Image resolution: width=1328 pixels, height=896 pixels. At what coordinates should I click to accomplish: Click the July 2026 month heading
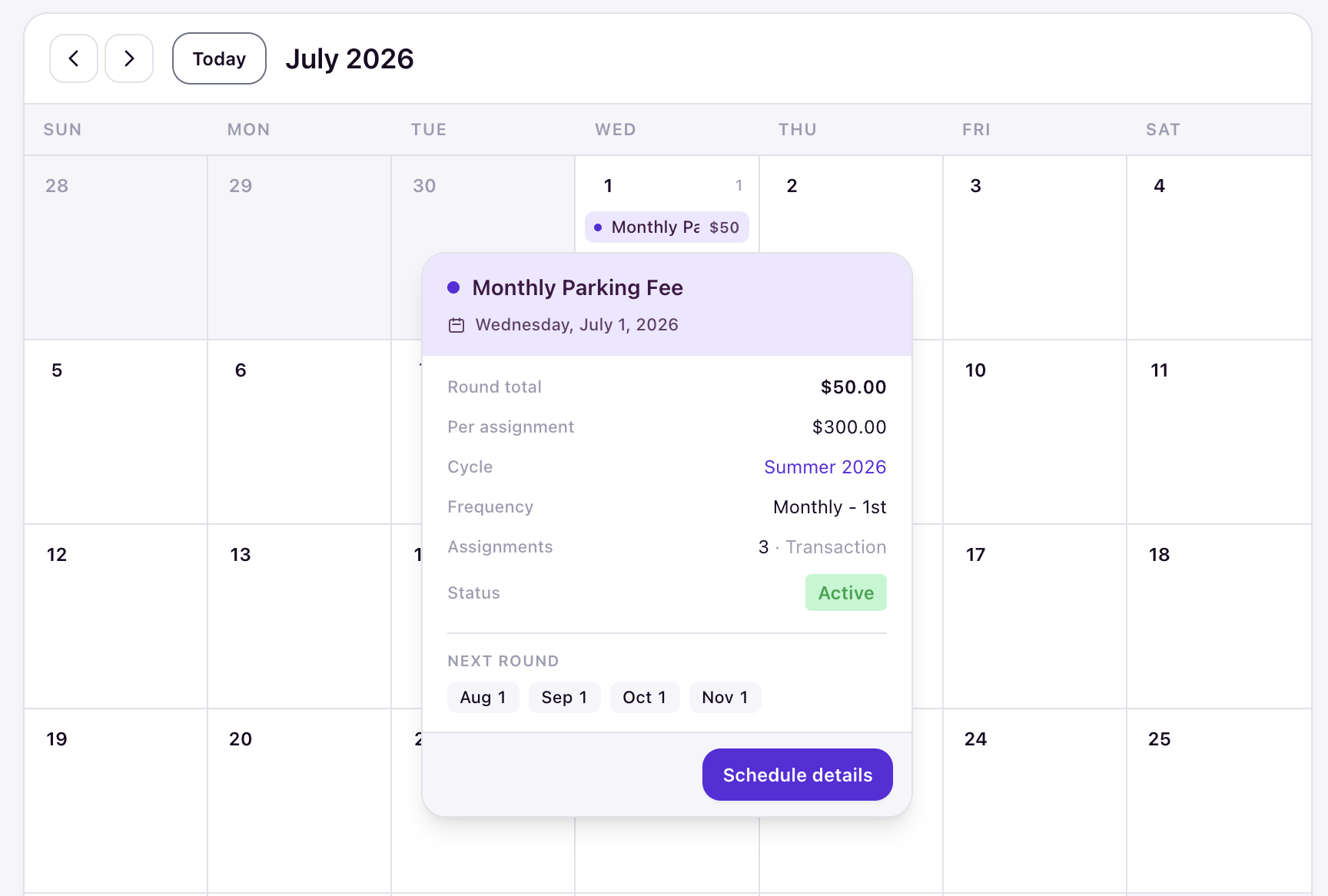[350, 58]
